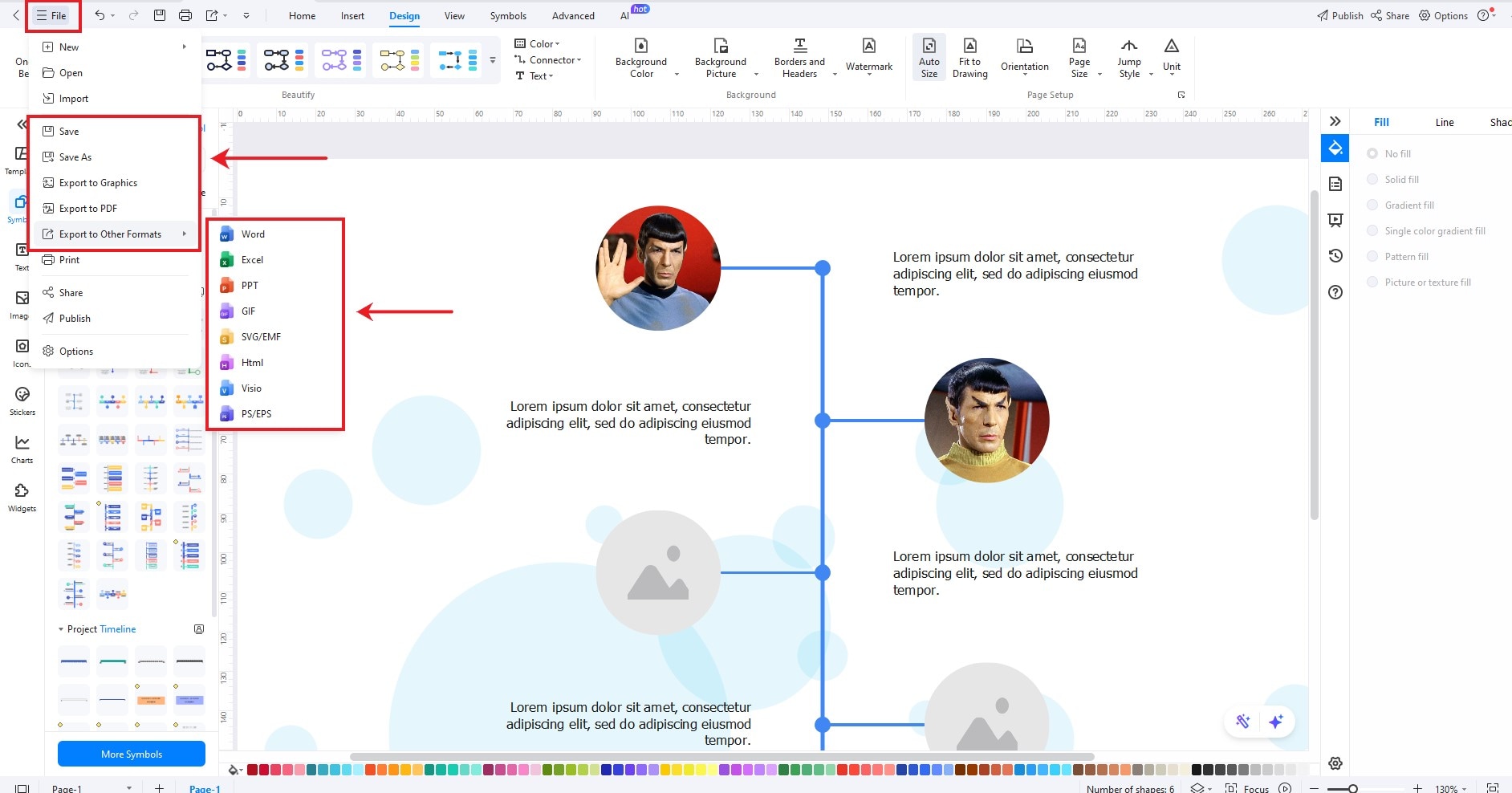
Task: Open Background Color dropdown
Action: pyautogui.click(x=645, y=57)
